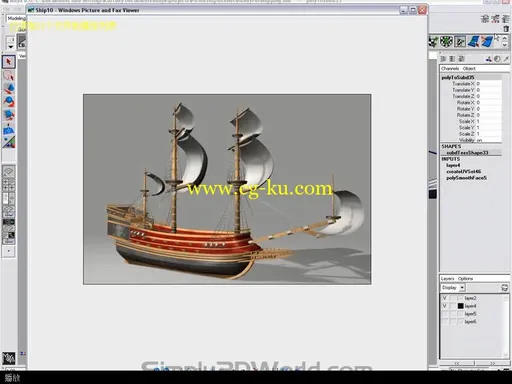The image size is (512, 384).
Task: Click the speed circle icon above Channel Box
Action: coord(497,59)
